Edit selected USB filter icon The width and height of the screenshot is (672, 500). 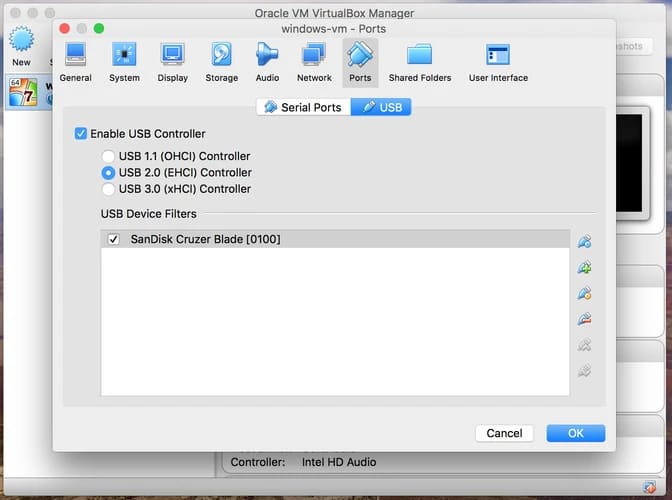[585, 293]
